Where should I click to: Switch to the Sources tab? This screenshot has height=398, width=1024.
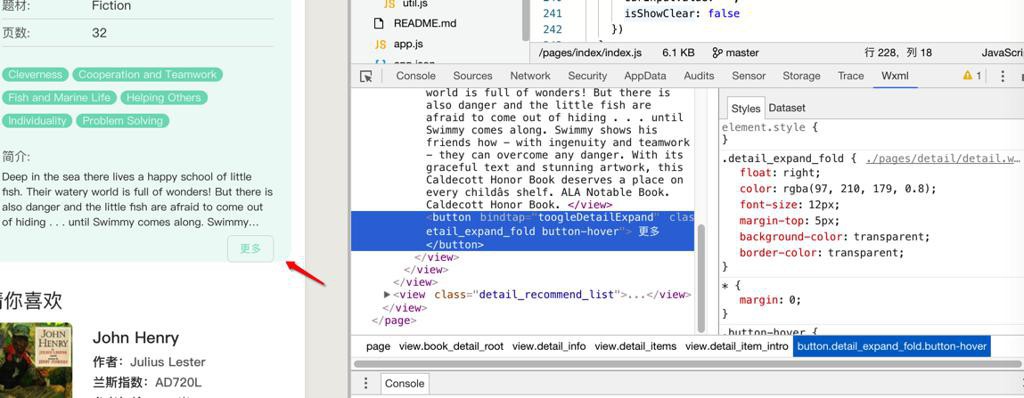click(x=473, y=76)
